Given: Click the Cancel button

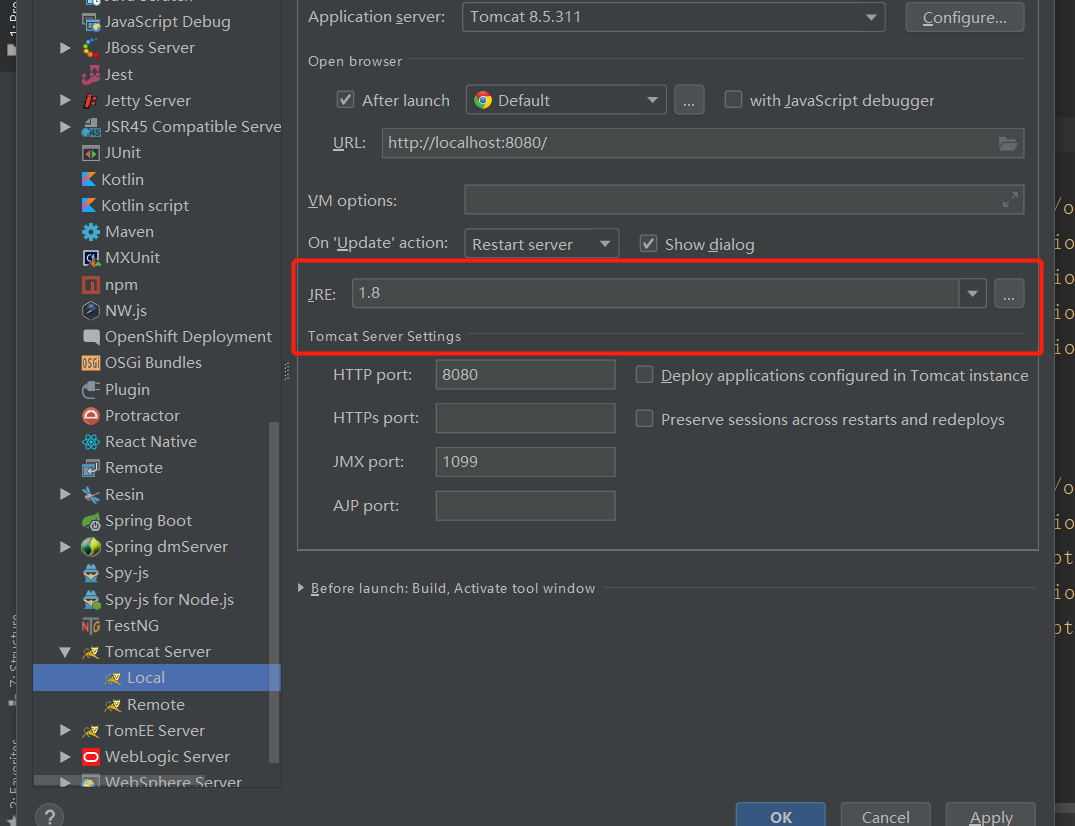Looking at the screenshot, I should click(885, 816).
